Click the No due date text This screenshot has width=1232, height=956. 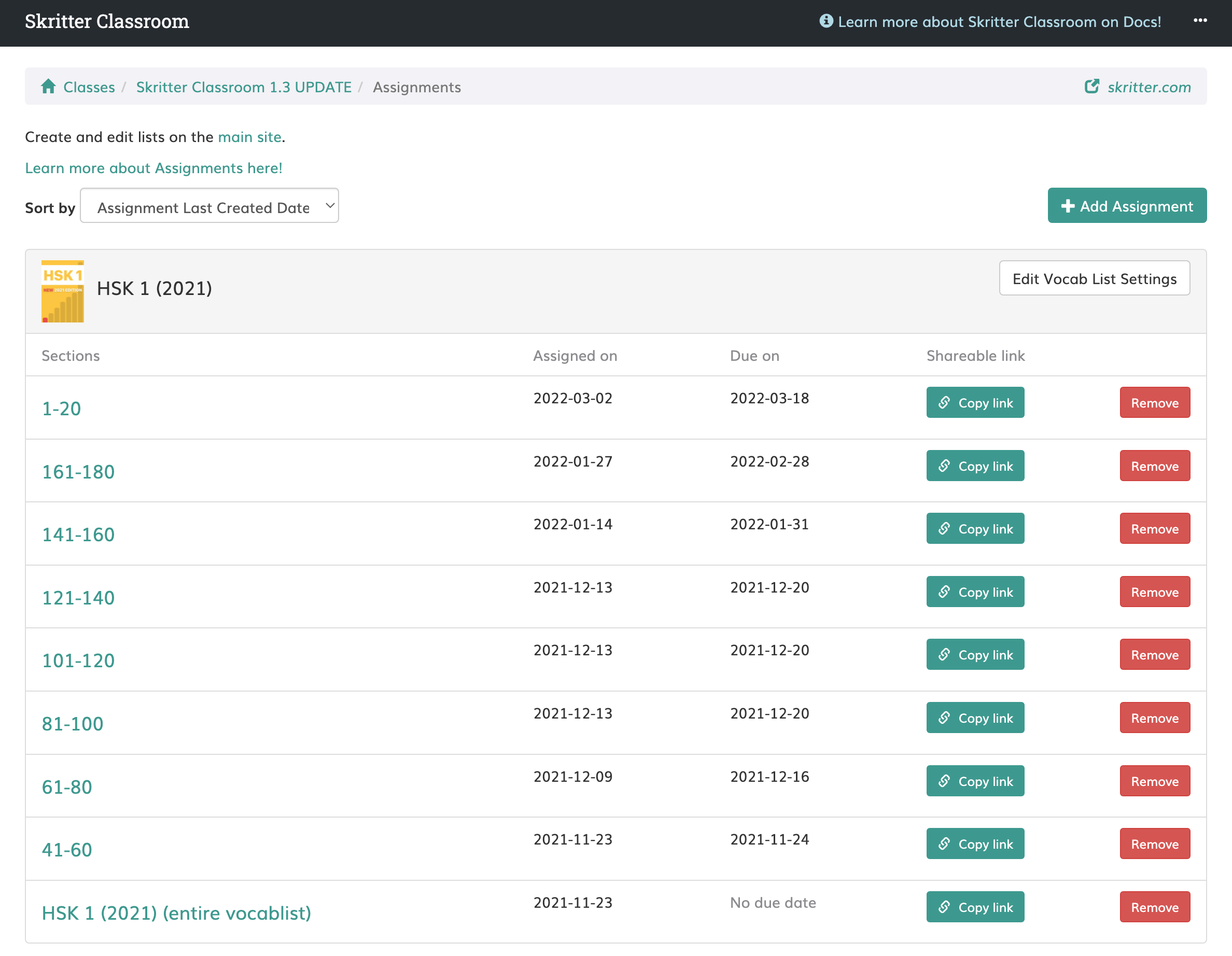(773, 903)
